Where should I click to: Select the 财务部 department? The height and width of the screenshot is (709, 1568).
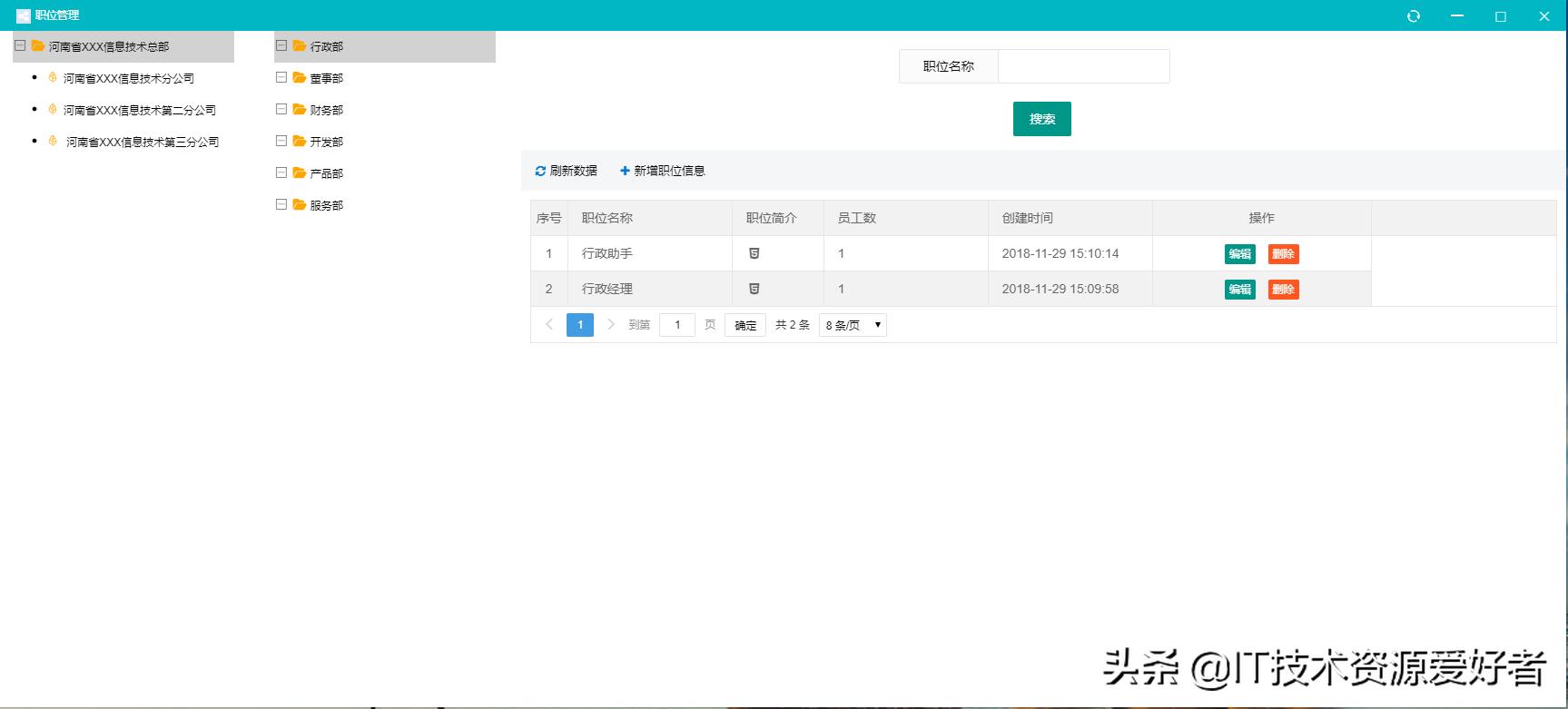tap(327, 110)
